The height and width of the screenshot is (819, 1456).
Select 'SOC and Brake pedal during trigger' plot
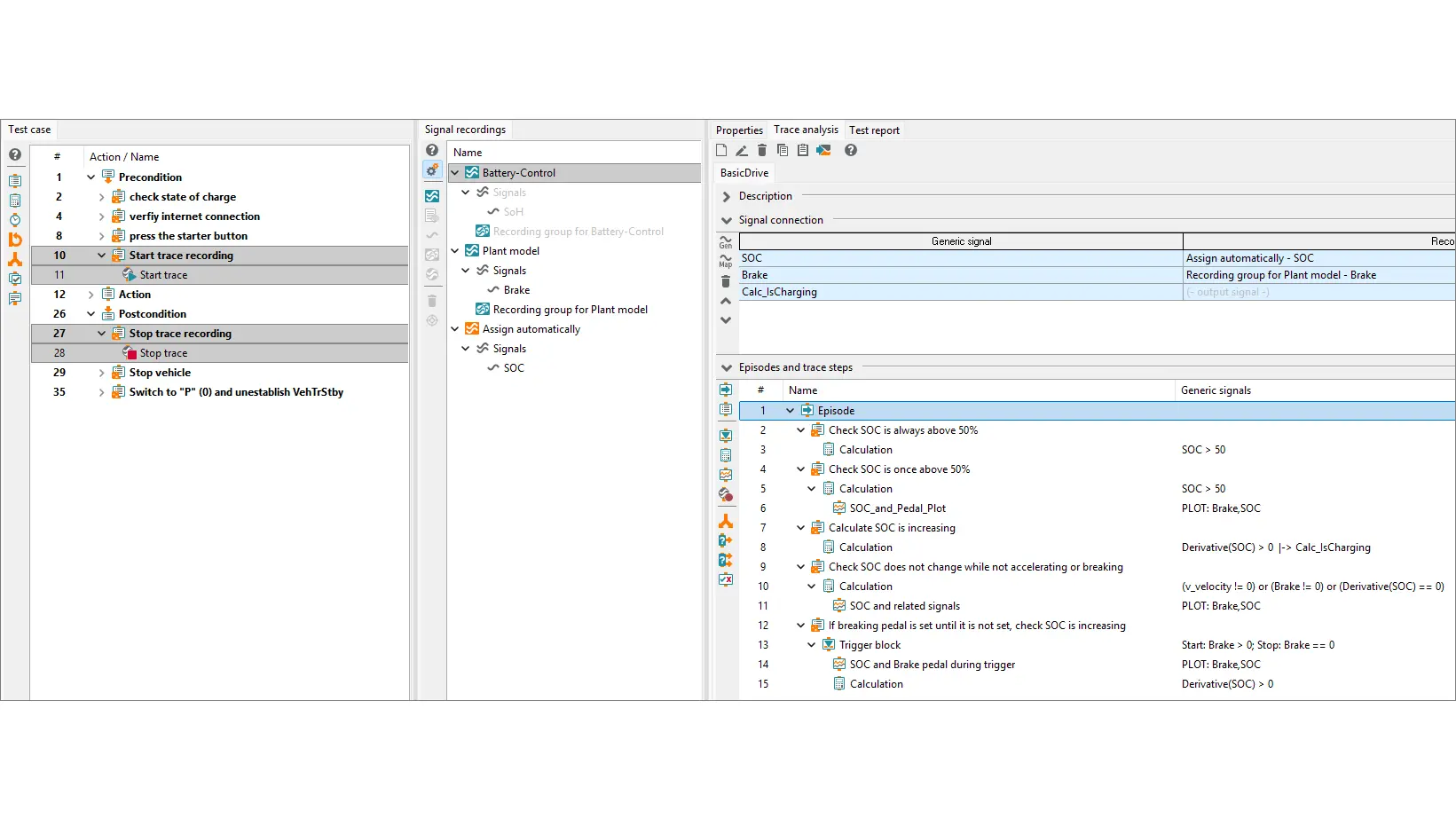[x=933, y=665]
